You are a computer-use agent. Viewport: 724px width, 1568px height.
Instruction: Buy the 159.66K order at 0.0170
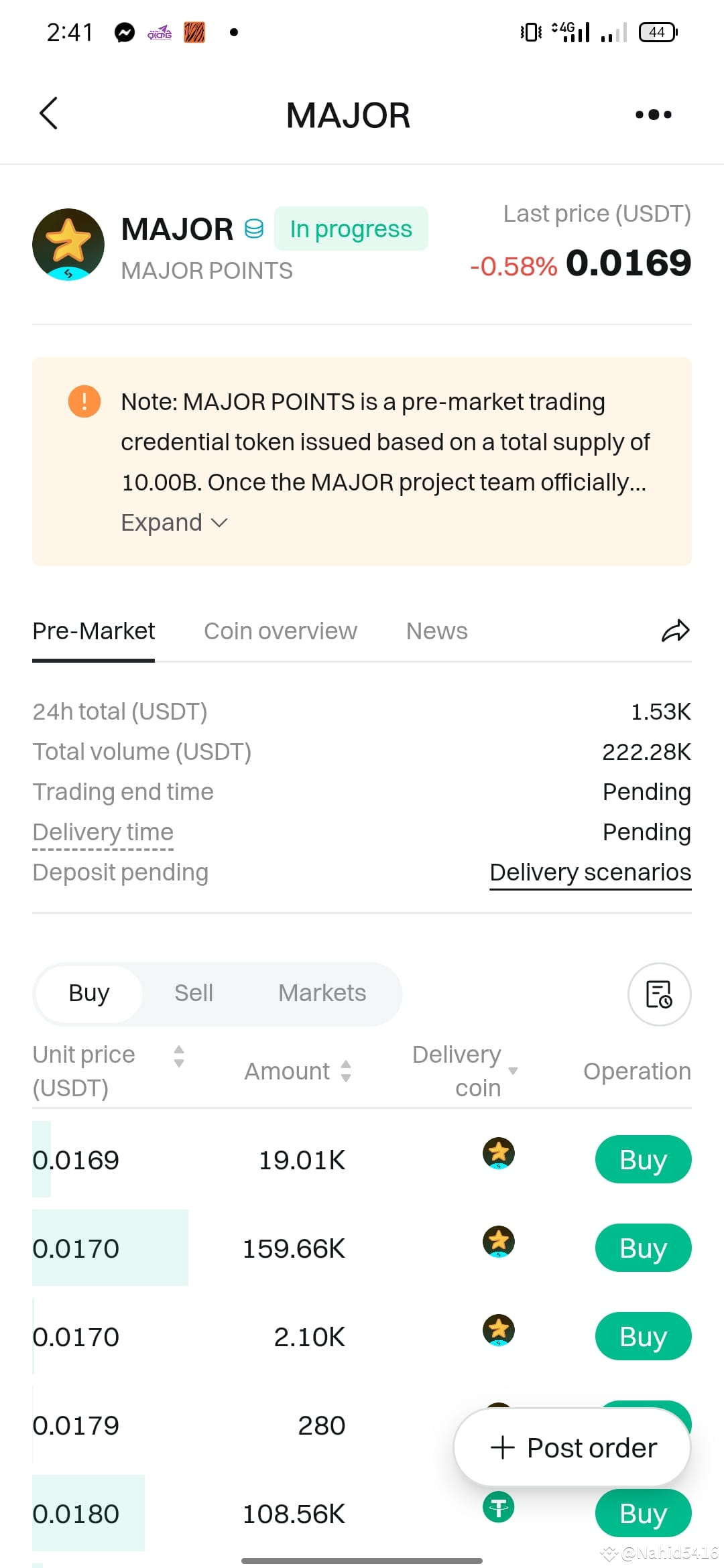[643, 1248]
